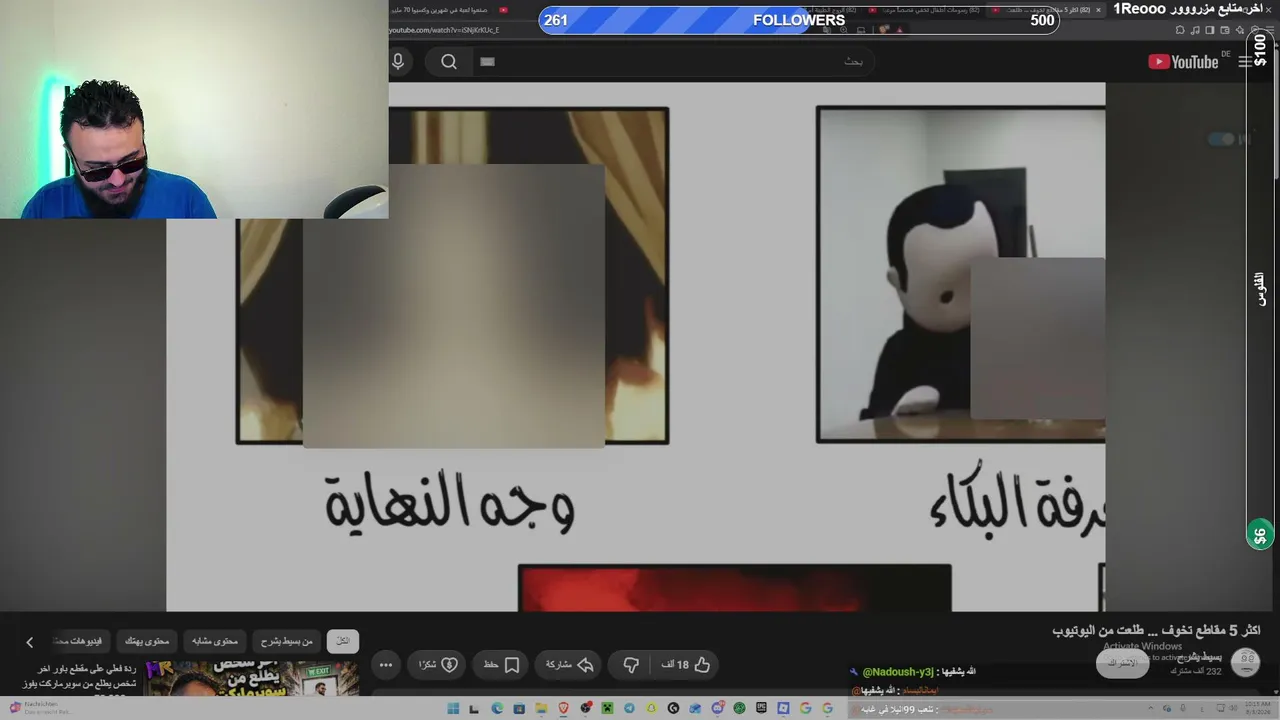Click the YouTube search magnifier button

pyautogui.click(x=449, y=62)
